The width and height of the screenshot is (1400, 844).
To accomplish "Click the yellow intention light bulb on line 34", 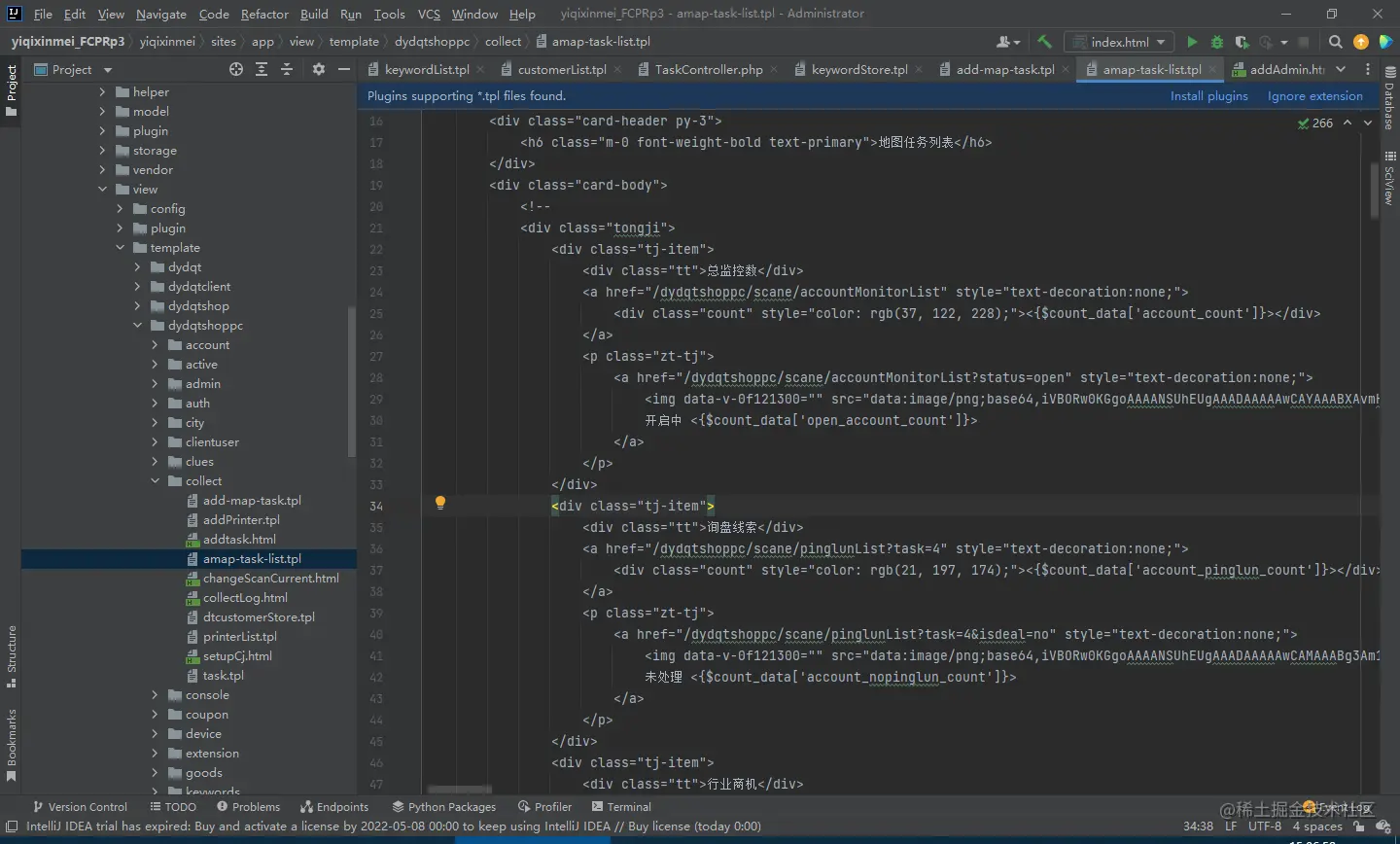I will click(440, 503).
